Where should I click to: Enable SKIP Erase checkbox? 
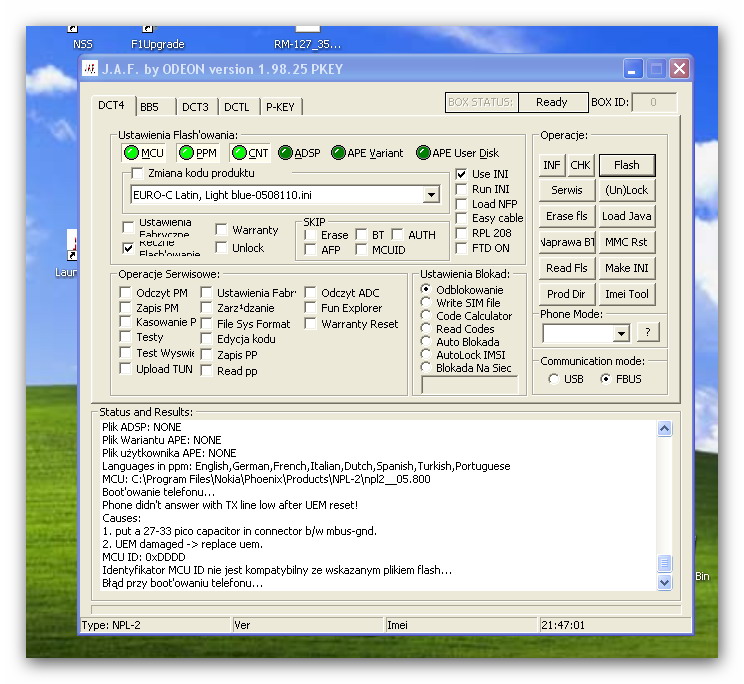click(x=310, y=235)
